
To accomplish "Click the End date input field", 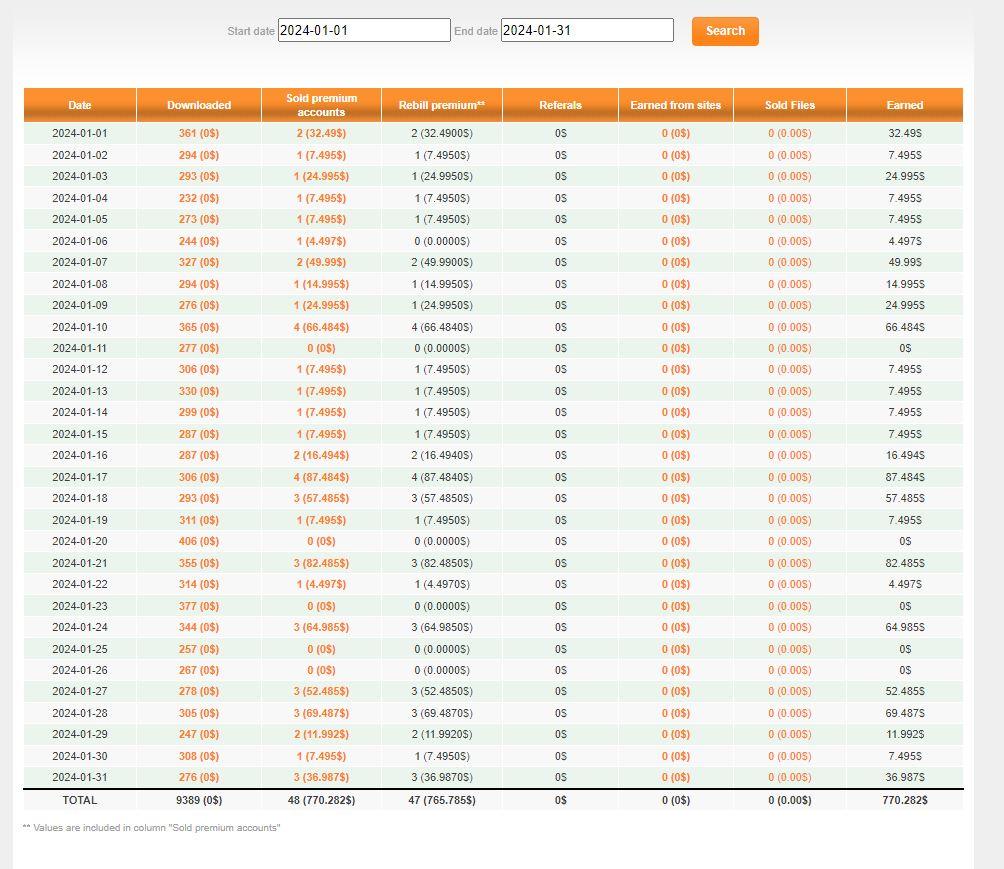I will [x=587, y=31].
